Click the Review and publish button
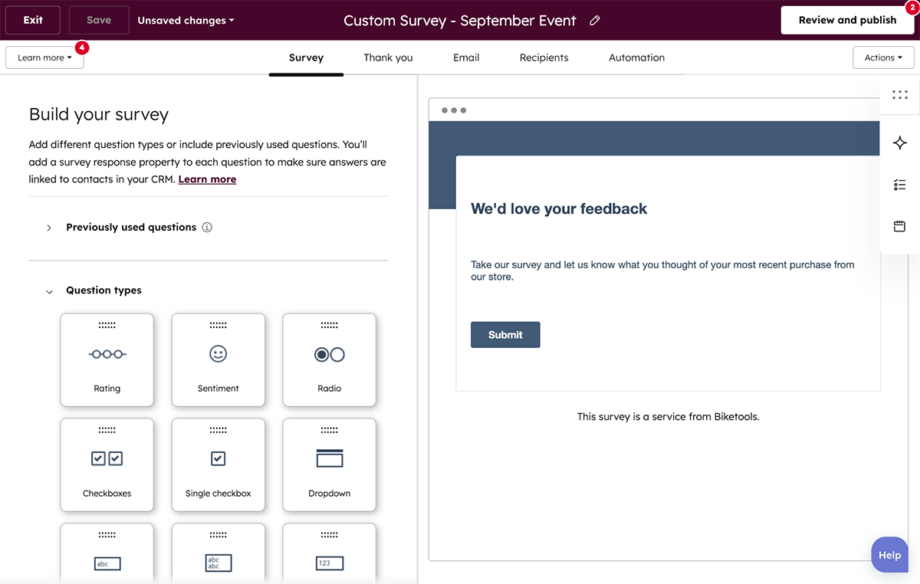 point(847,20)
